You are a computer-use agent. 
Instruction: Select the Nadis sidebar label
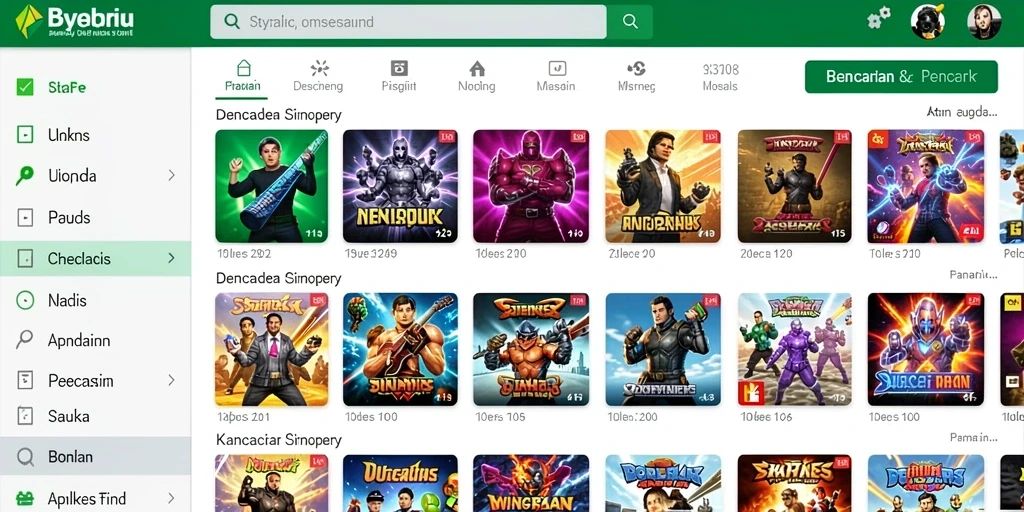(67, 300)
